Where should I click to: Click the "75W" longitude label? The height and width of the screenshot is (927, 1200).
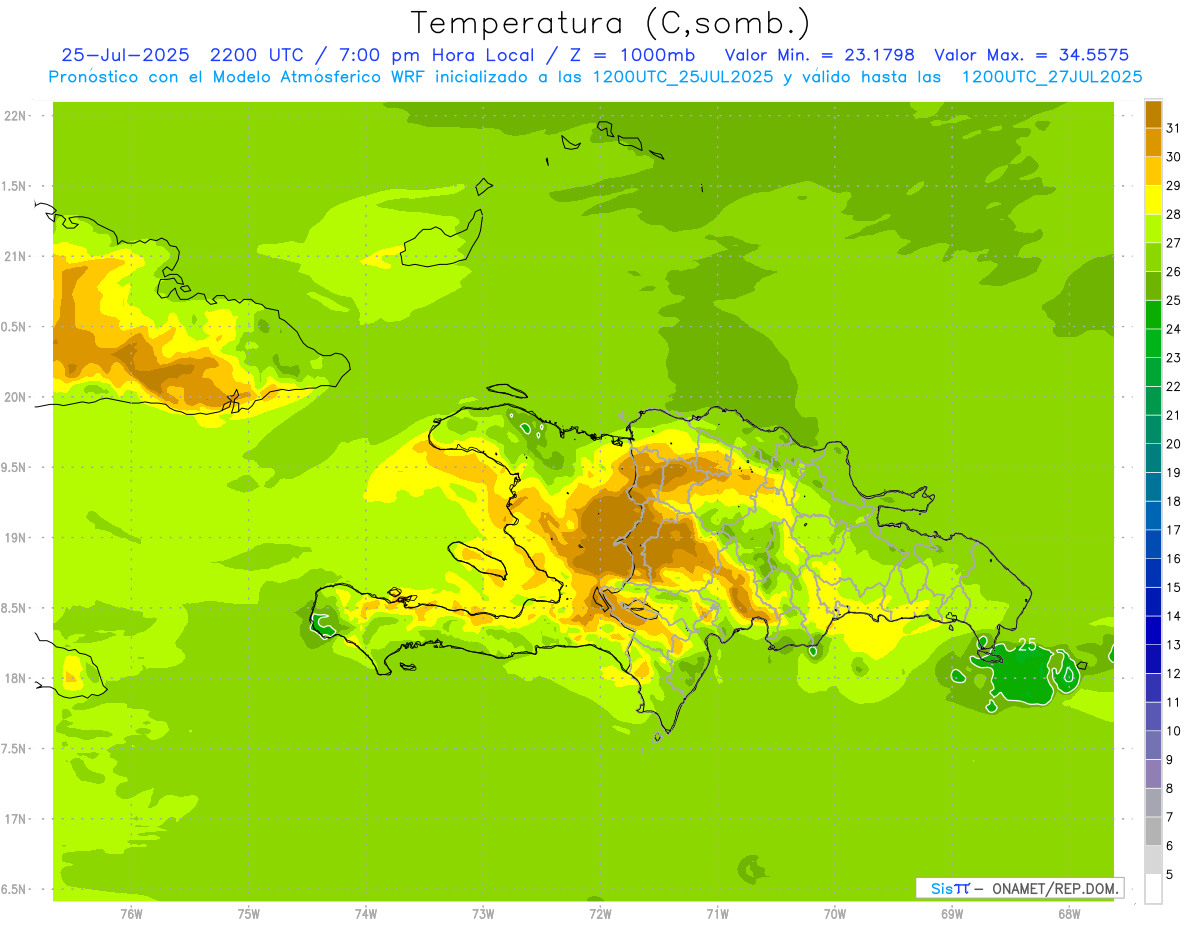249,913
